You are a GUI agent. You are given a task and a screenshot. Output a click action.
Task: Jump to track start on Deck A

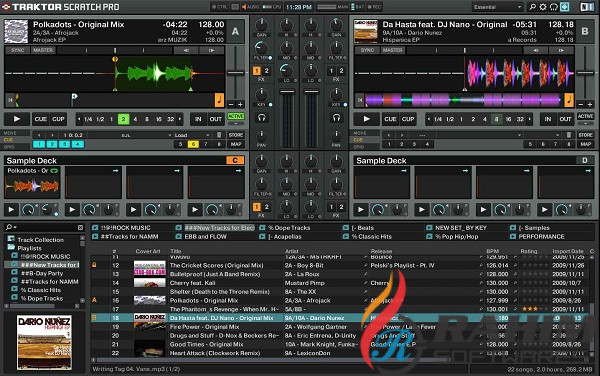(x=10, y=100)
